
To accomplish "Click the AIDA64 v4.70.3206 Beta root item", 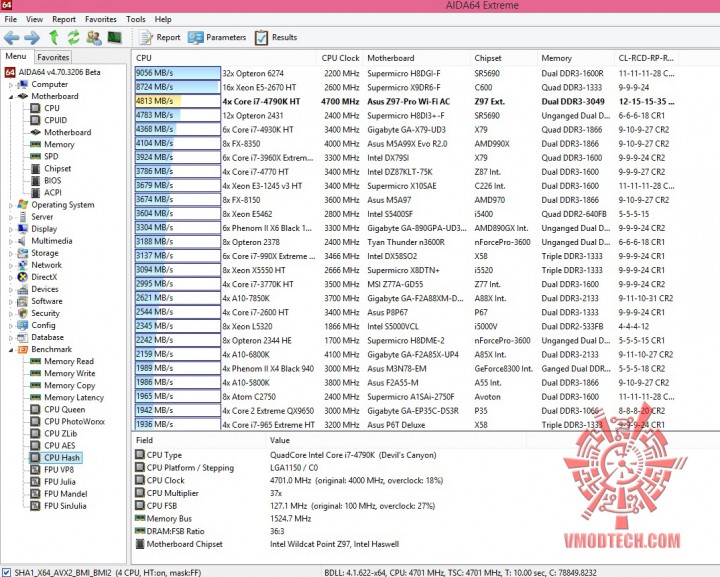I will (53, 72).
